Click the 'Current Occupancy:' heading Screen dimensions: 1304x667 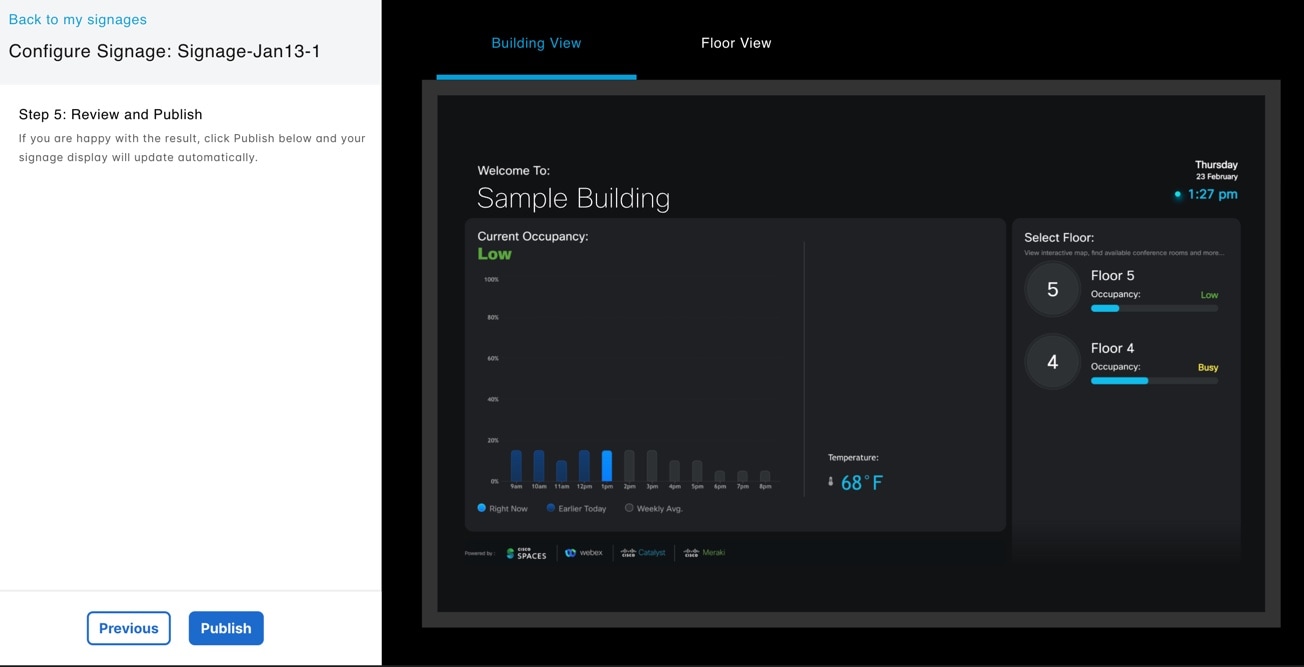[533, 237]
